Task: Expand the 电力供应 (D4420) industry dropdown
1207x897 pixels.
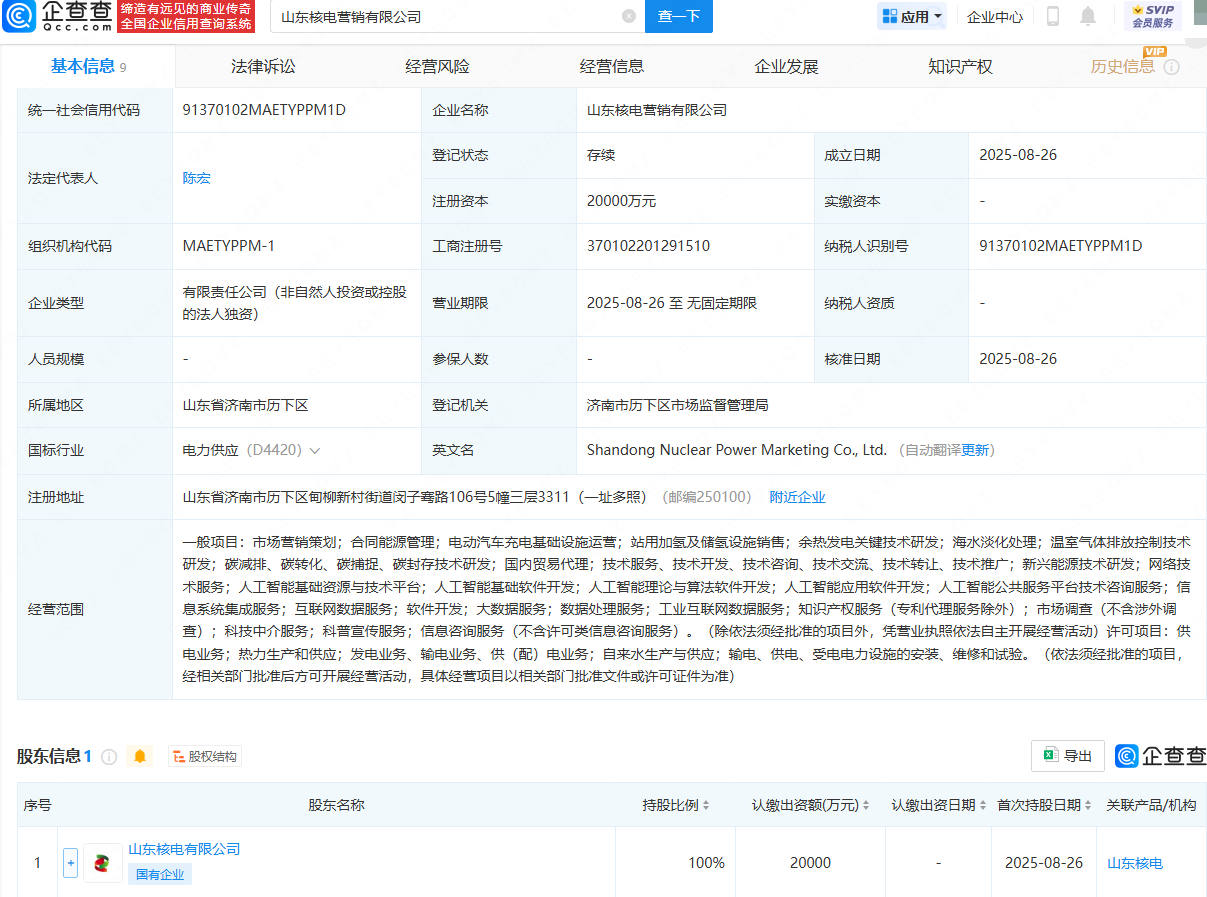Action: [315, 451]
